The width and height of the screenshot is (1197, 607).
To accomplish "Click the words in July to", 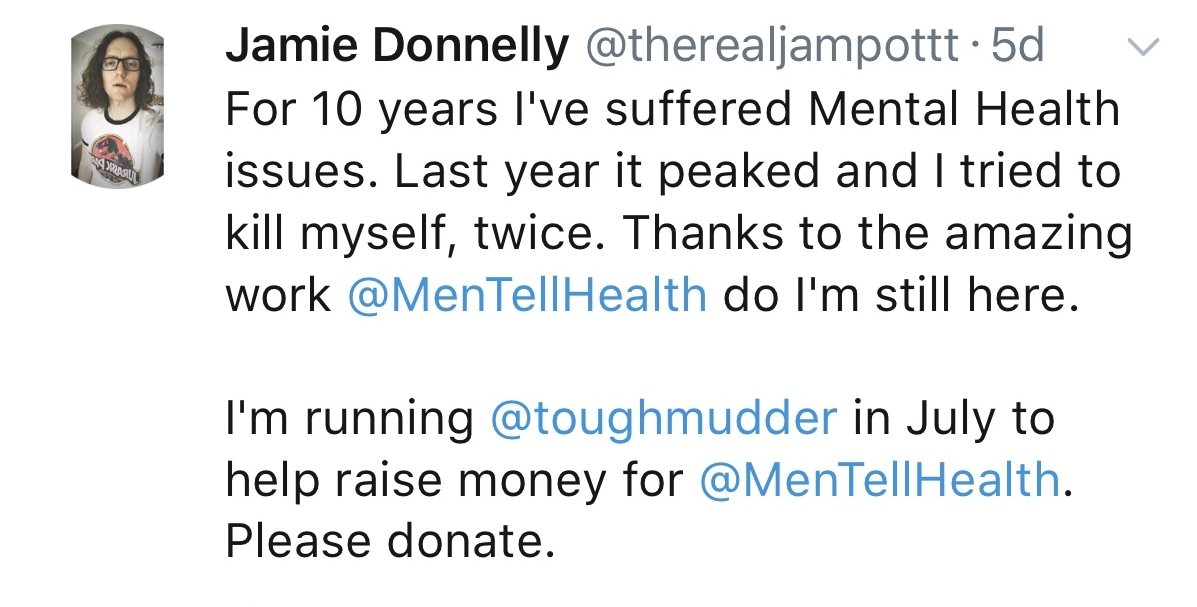I will coord(954,419).
